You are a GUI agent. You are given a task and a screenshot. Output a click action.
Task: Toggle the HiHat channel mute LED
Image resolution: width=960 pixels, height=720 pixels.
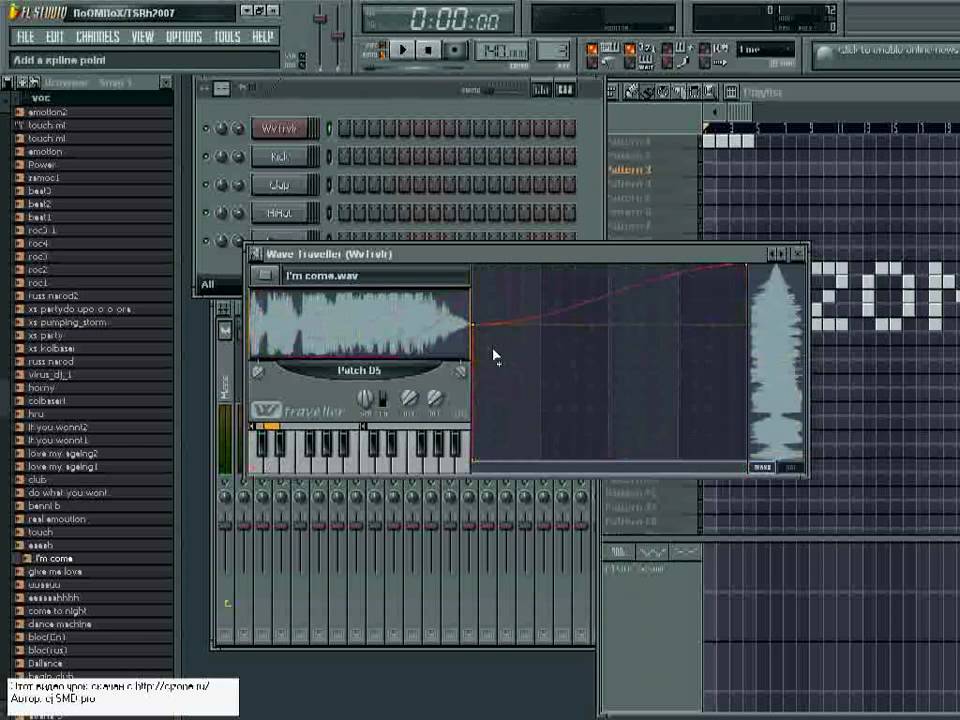pos(206,213)
